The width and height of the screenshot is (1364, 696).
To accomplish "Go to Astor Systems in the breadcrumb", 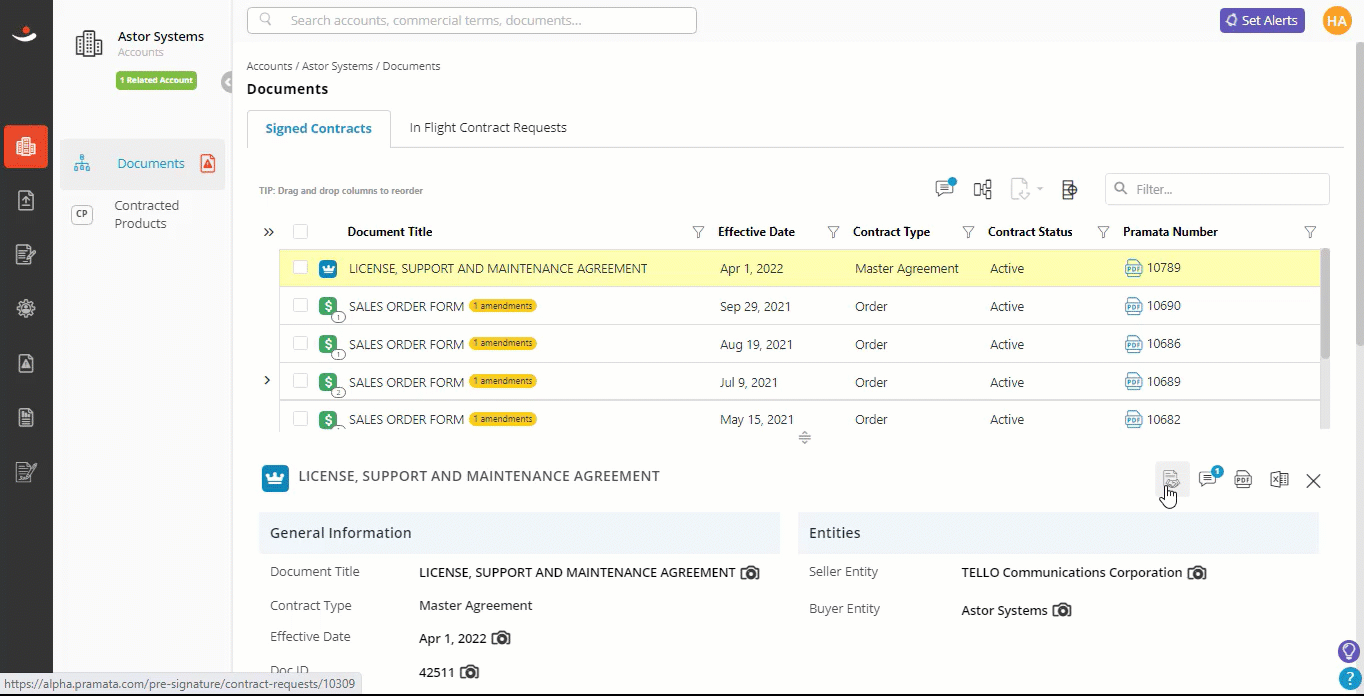I will click(x=337, y=66).
